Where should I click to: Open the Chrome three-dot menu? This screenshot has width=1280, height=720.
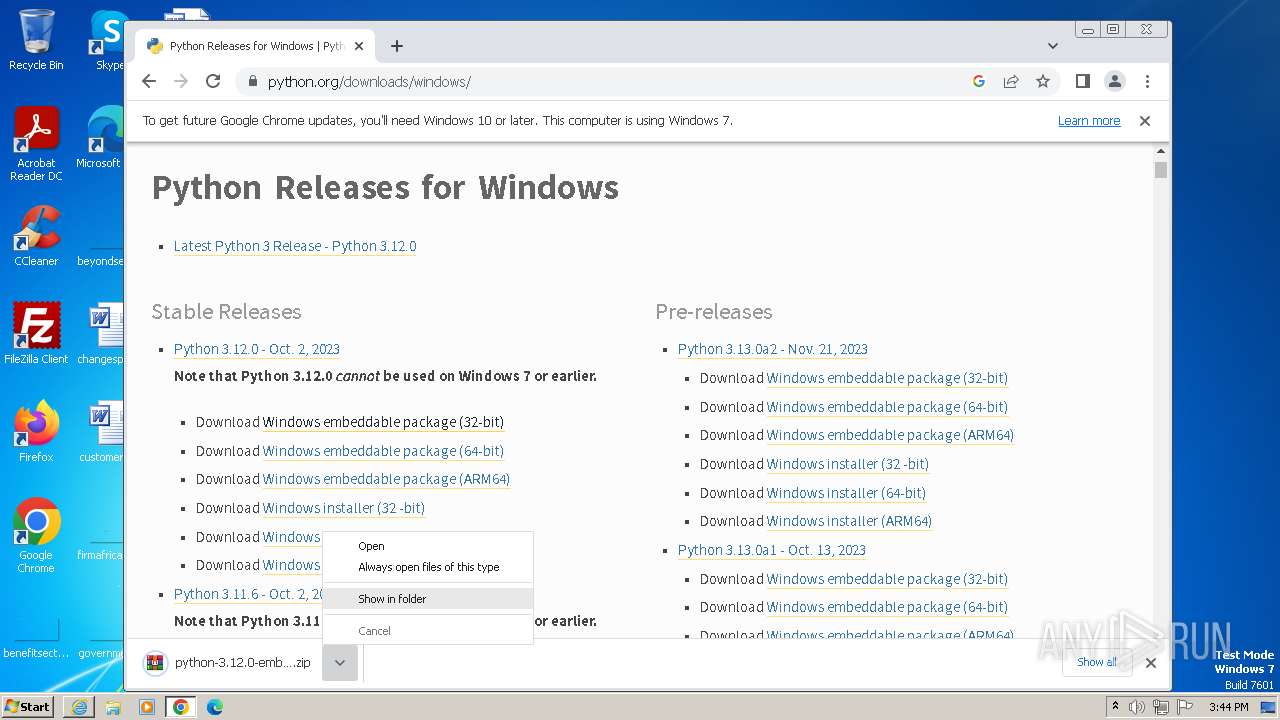tap(1147, 81)
